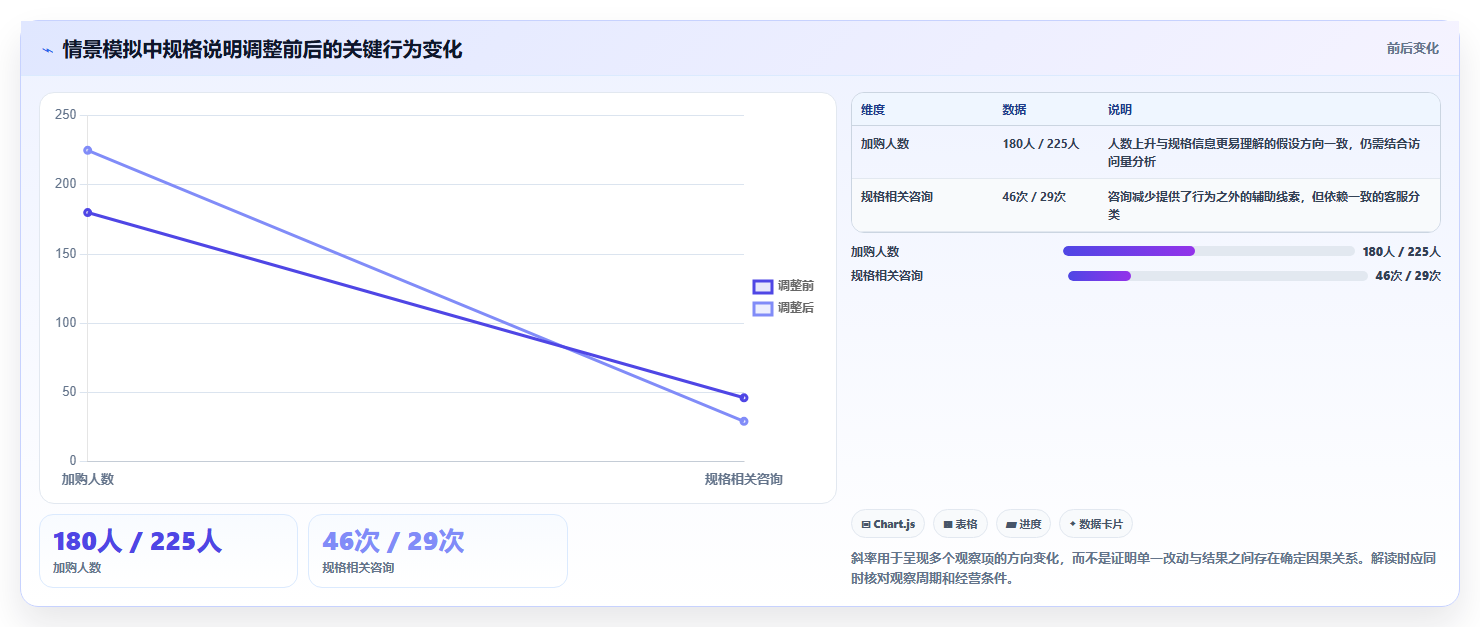This screenshot has height=627, width=1480.
Task: Click the 46次 / 29次 data card
Action: click(x=438, y=551)
